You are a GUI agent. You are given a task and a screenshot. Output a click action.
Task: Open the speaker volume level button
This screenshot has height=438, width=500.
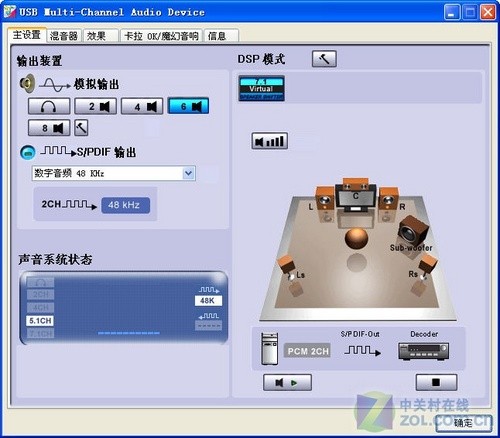click(269, 141)
